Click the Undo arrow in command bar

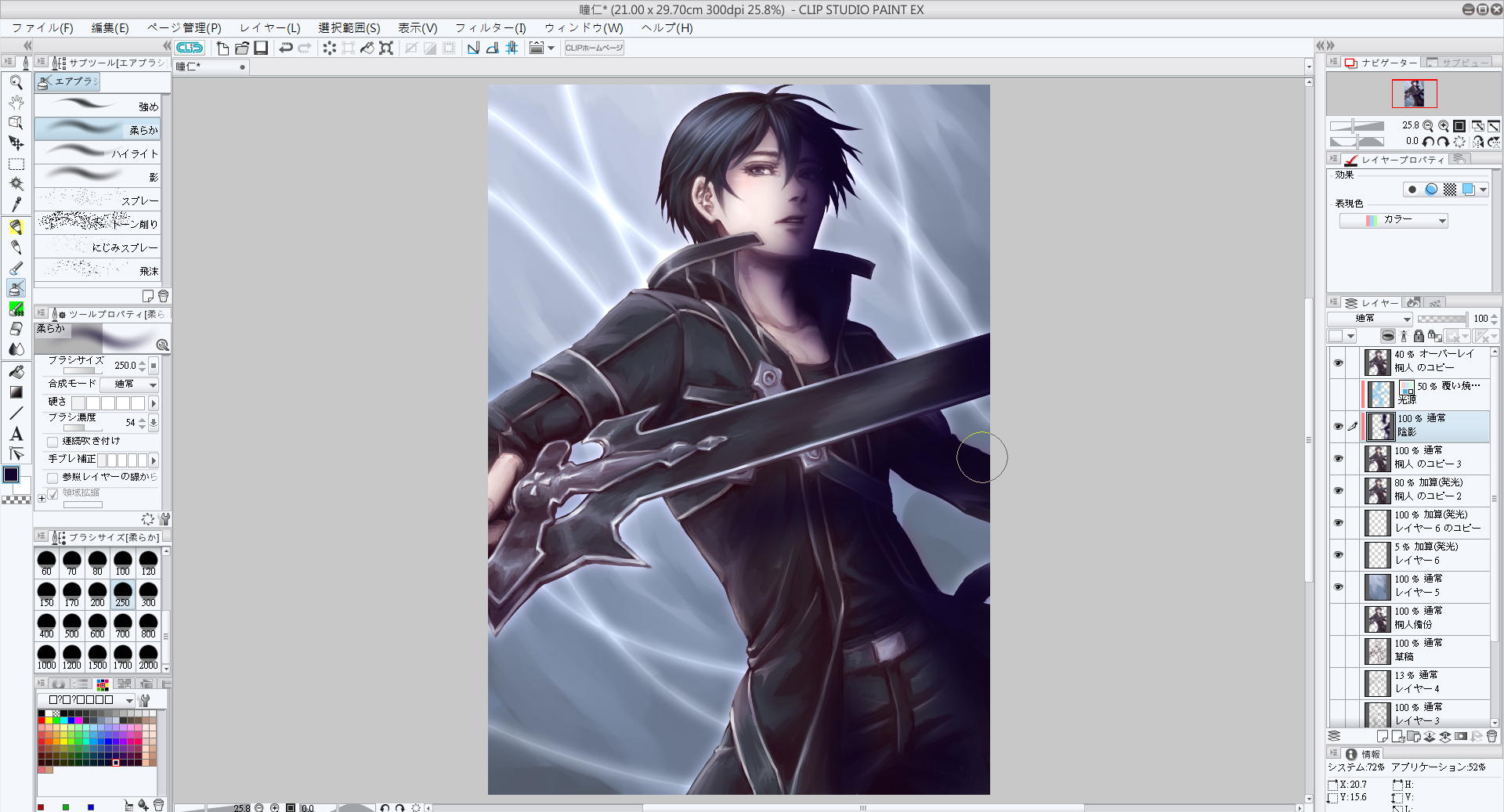pyautogui.click(x=286, y=48)
